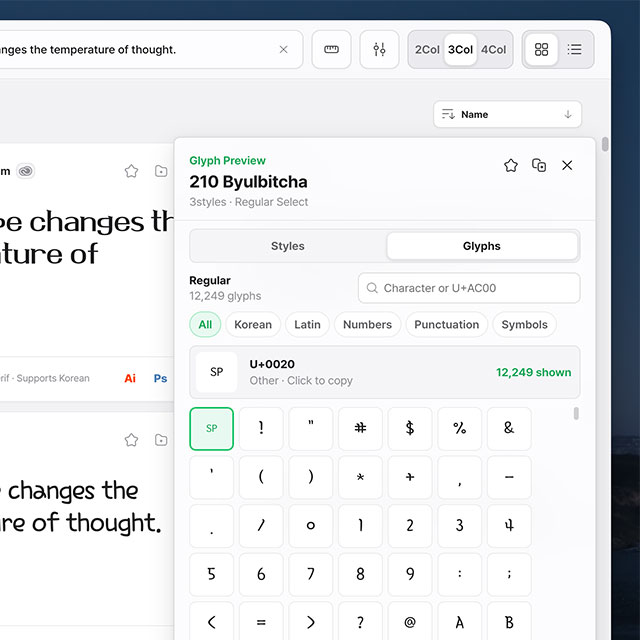Click the '3styles · Regular Select' text
This screenshot has width=640, height=640.
tap(249, 202)
